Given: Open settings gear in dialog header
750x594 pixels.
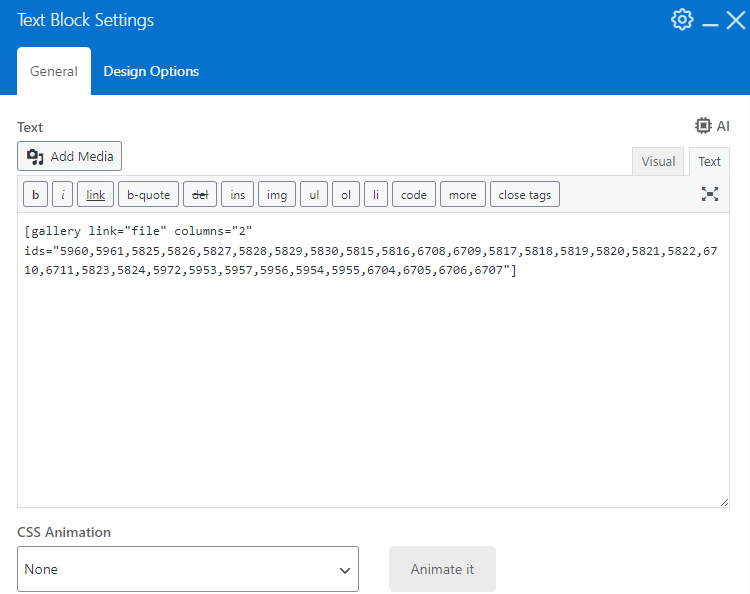Looking at the screenshot, I should click(x=682, y=20).
